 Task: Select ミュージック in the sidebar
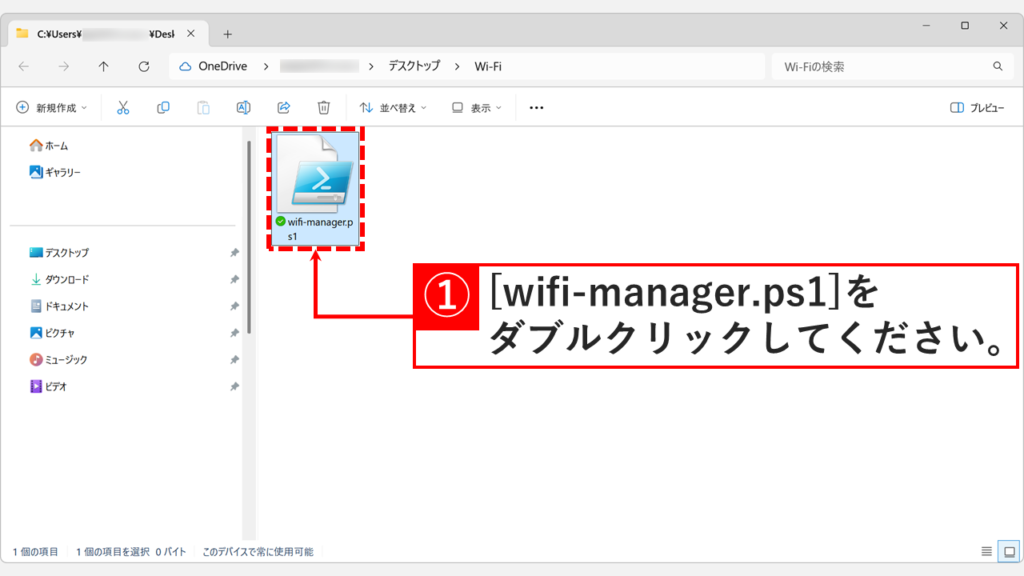(x=62, y=358)
